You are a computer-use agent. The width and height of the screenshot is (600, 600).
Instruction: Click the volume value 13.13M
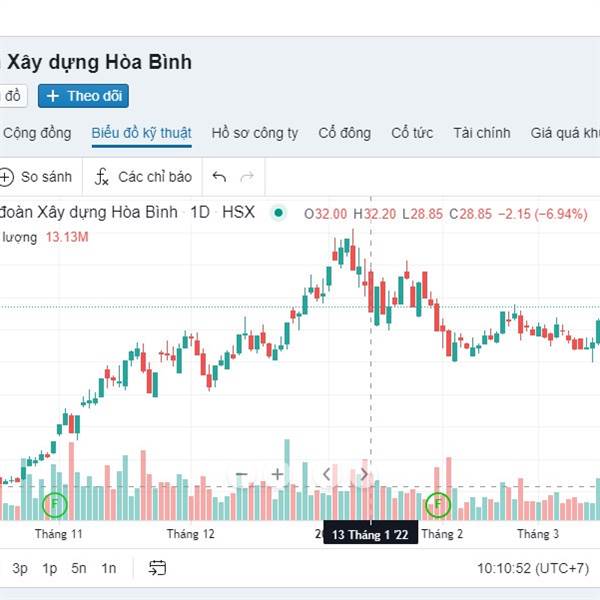coord(67,237)
